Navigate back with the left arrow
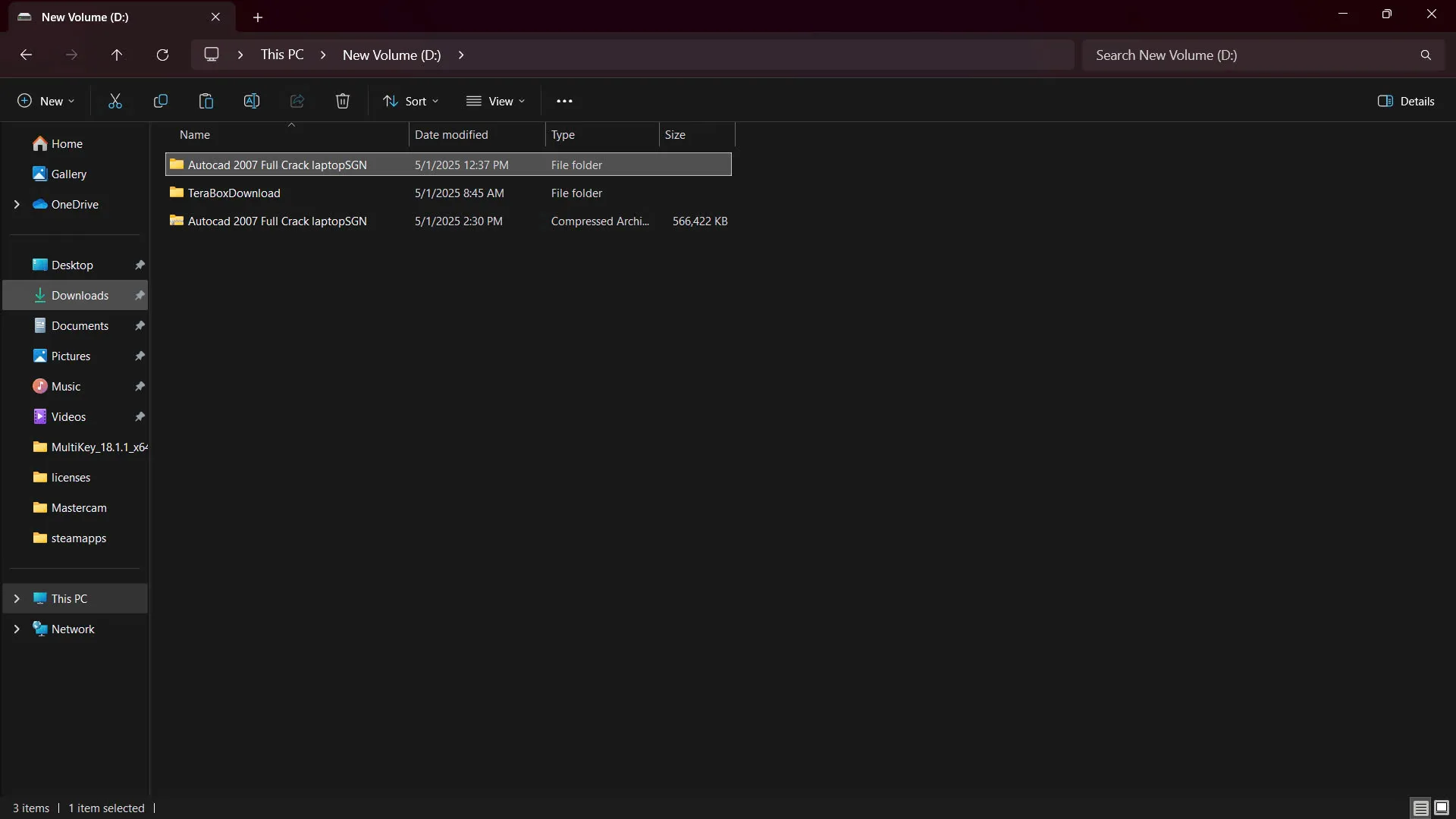1456x819 pixels. click(x=26, y=55)
